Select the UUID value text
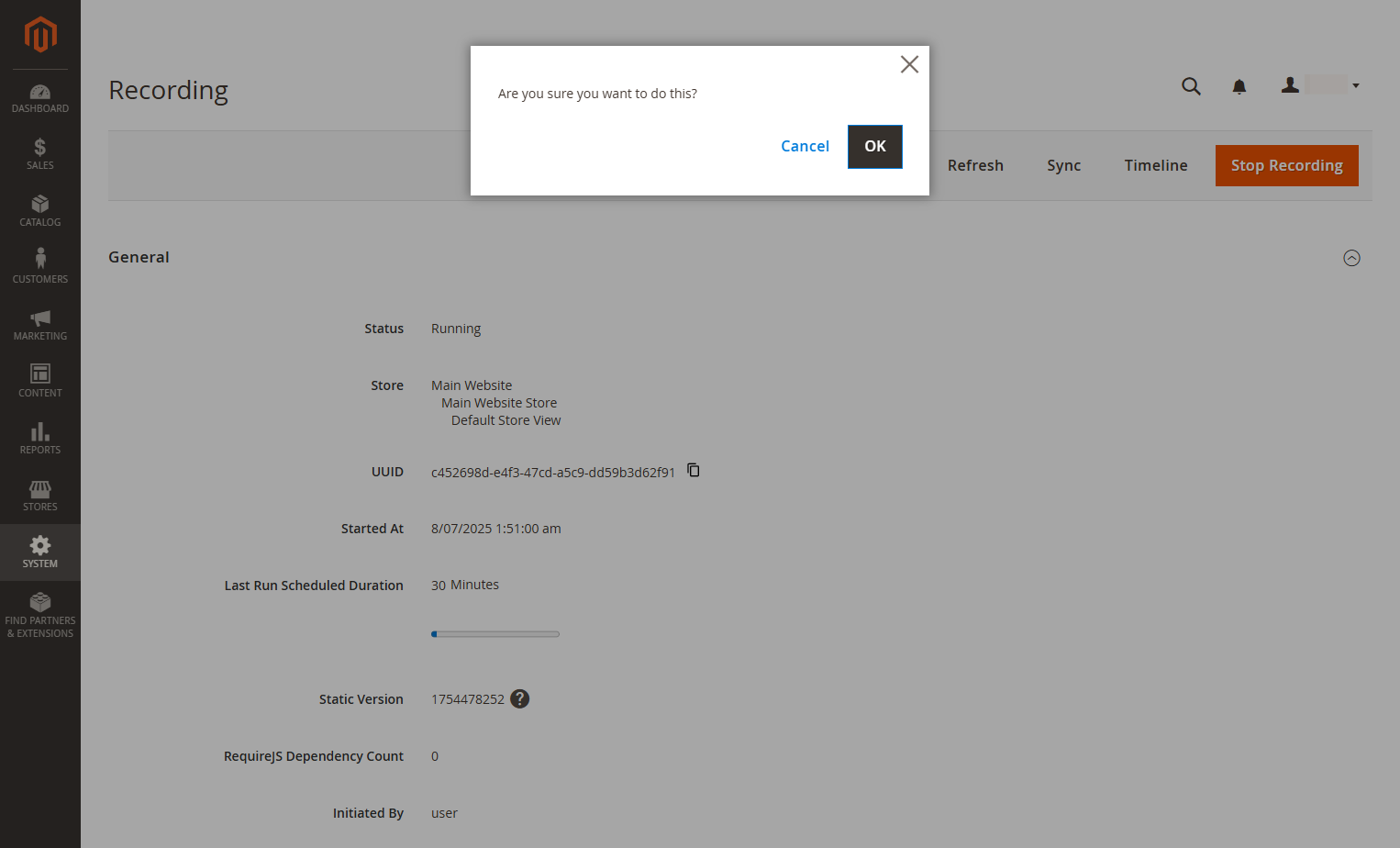The width and height of the screenshot is (1400, 848). 553,473
